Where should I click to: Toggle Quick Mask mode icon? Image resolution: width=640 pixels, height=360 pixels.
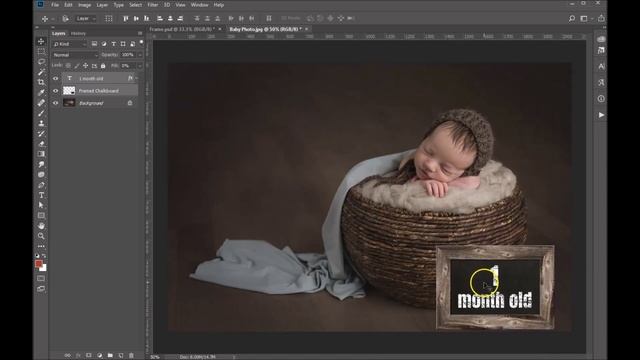pyautogui.click(x=41, y=278)
